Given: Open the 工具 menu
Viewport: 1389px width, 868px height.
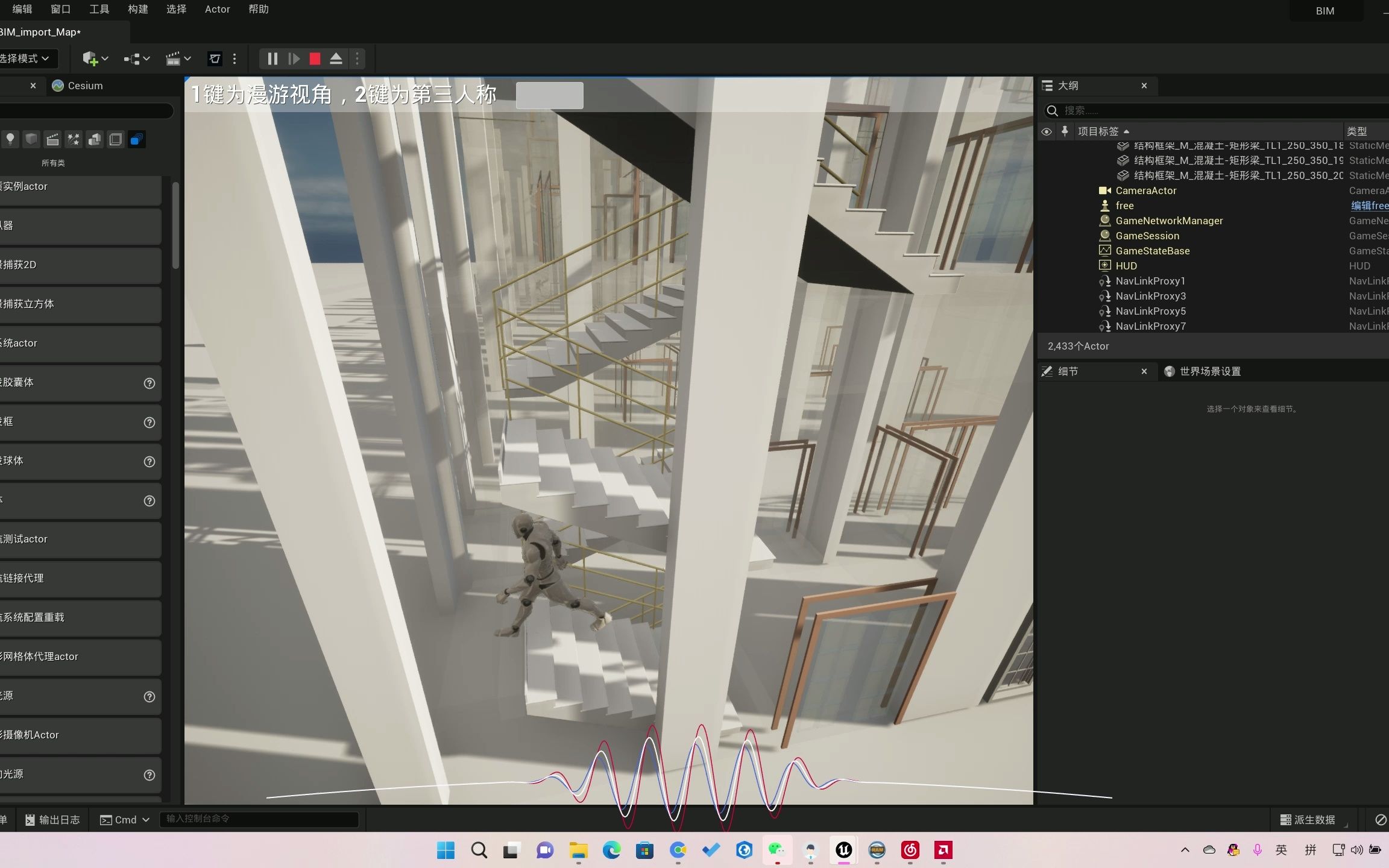Looking at the screenshot, I should tap(99, 9).
